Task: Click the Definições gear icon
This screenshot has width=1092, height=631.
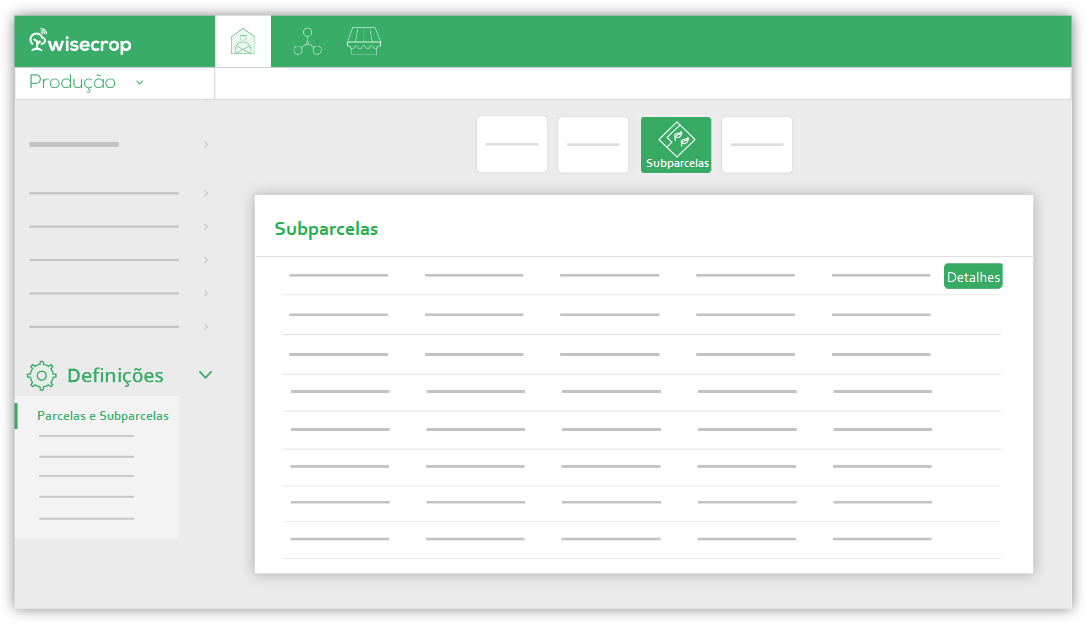Action: click(42, 375)
